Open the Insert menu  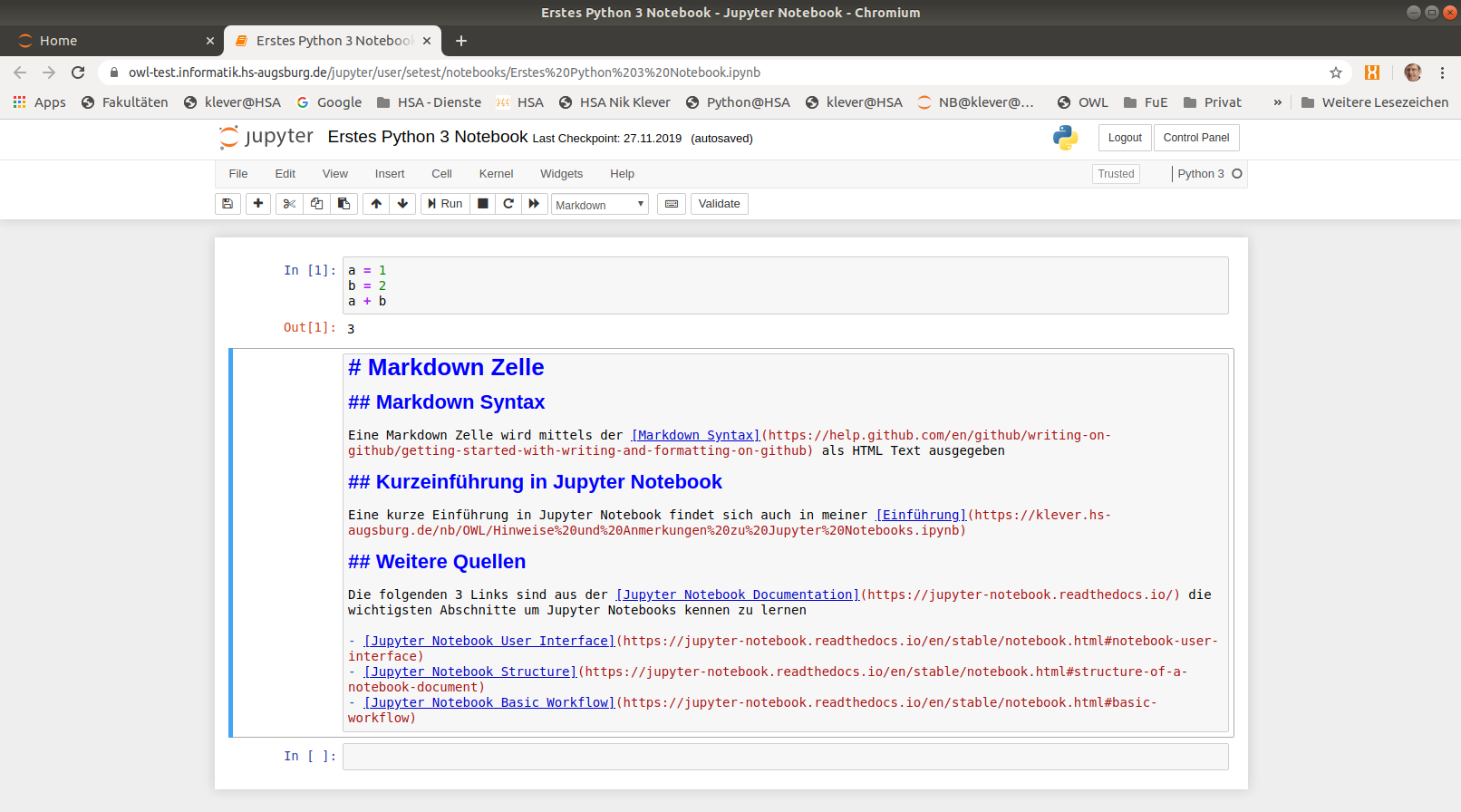pyautogui.click(x=390, y=174)
